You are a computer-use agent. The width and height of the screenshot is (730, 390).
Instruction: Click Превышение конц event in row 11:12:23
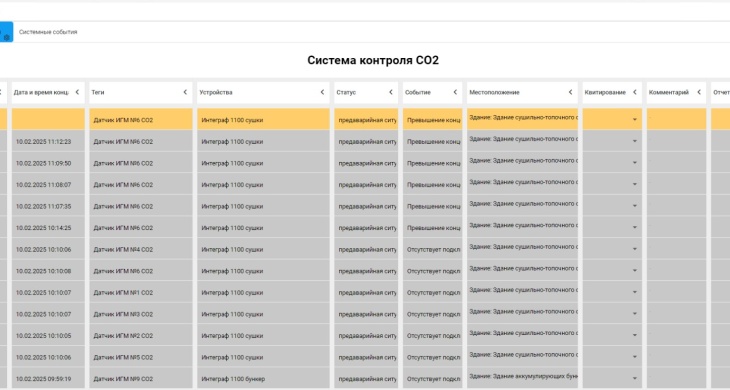tap(433, 141)
